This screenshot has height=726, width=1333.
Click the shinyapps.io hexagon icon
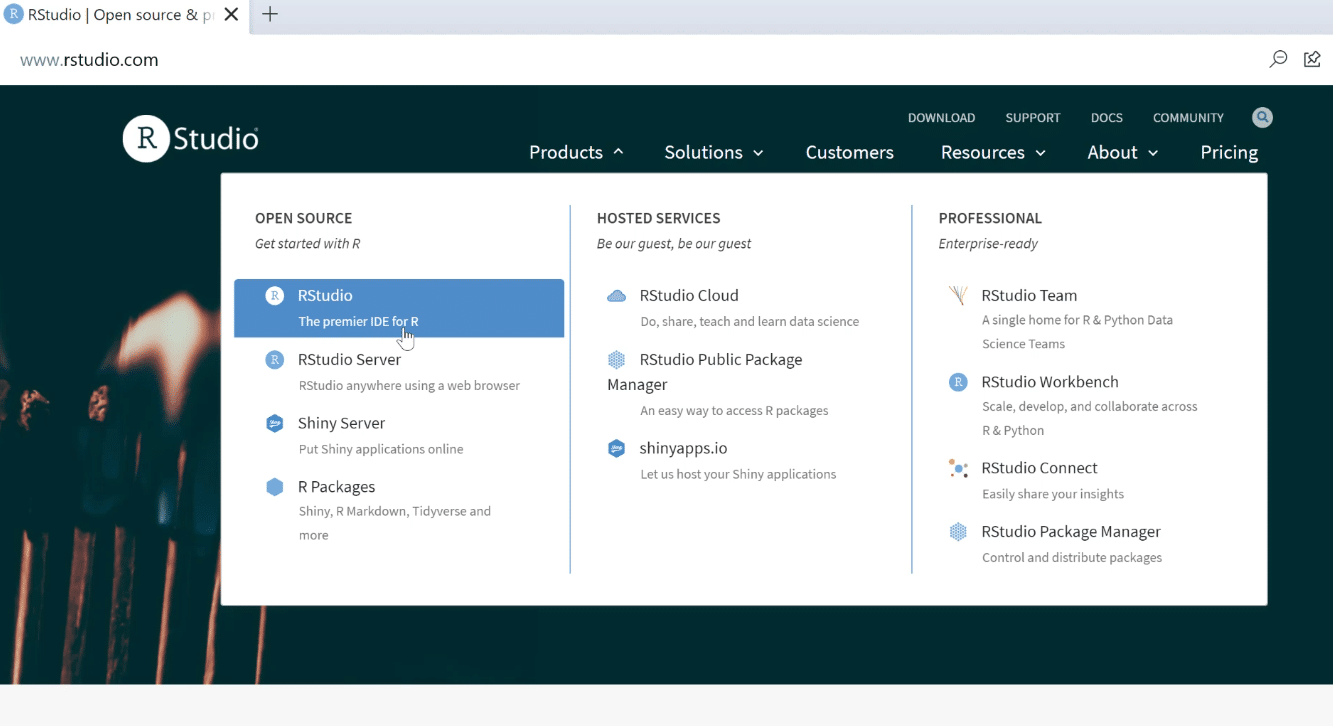(x=617, y=449)
